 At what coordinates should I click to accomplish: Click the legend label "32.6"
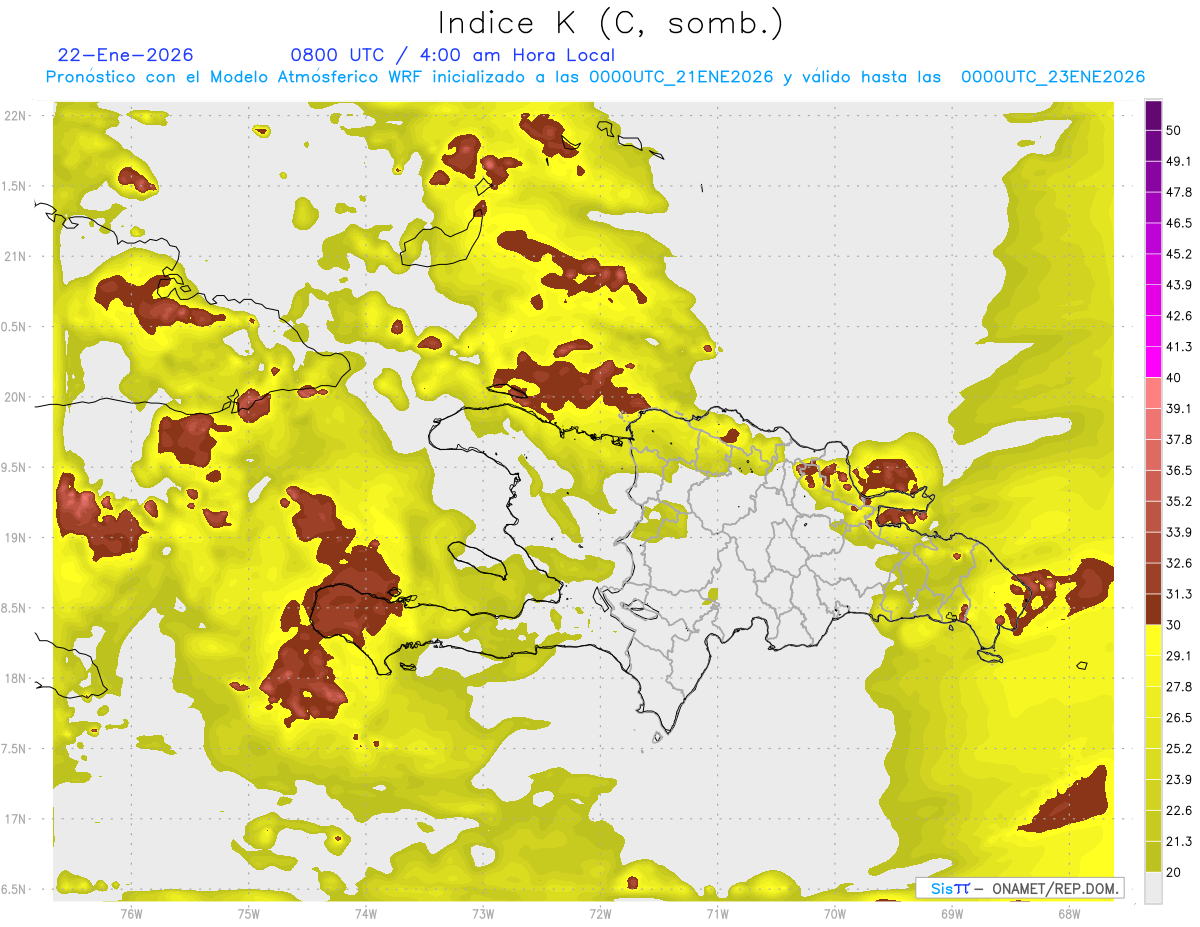point(1179,563)
